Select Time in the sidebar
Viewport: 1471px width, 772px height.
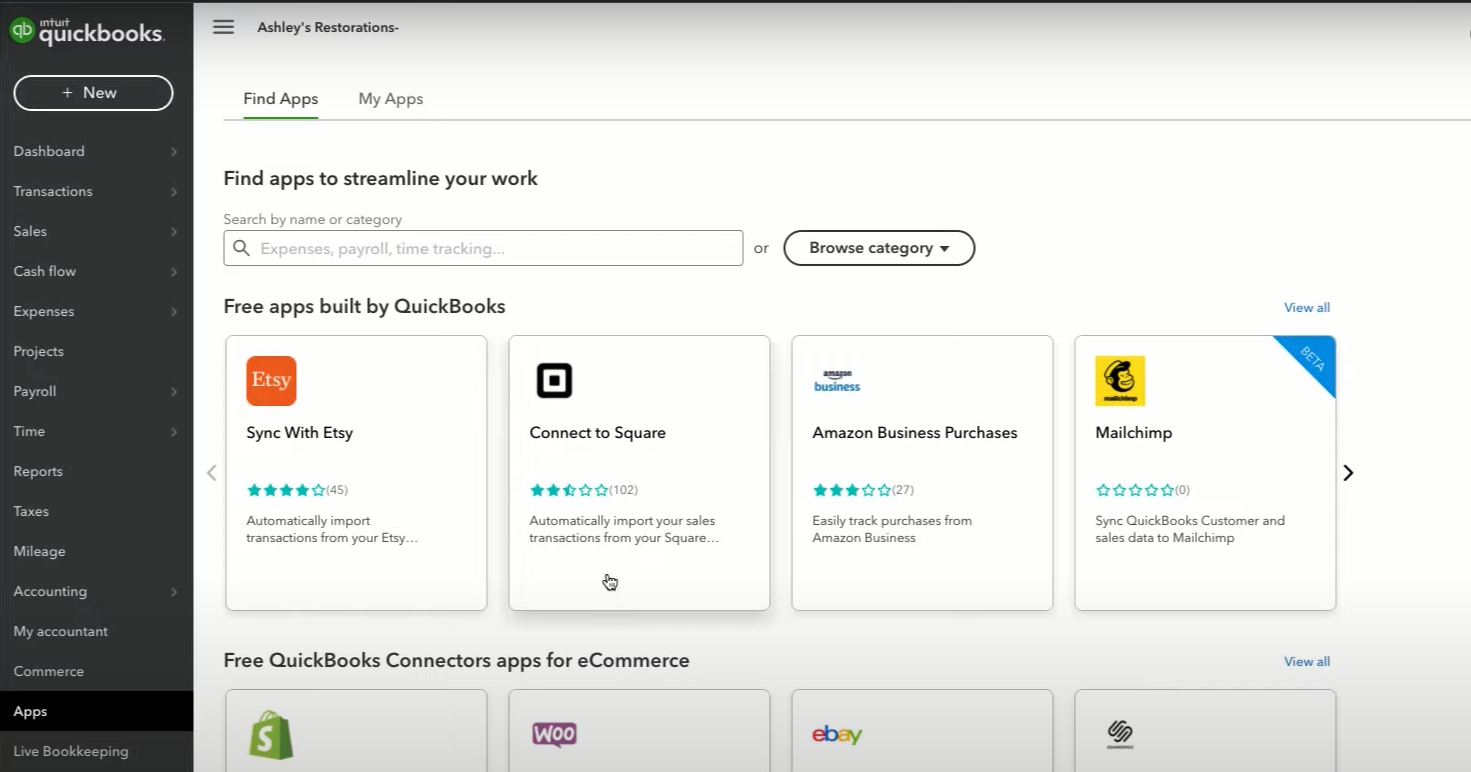[29, 431]
